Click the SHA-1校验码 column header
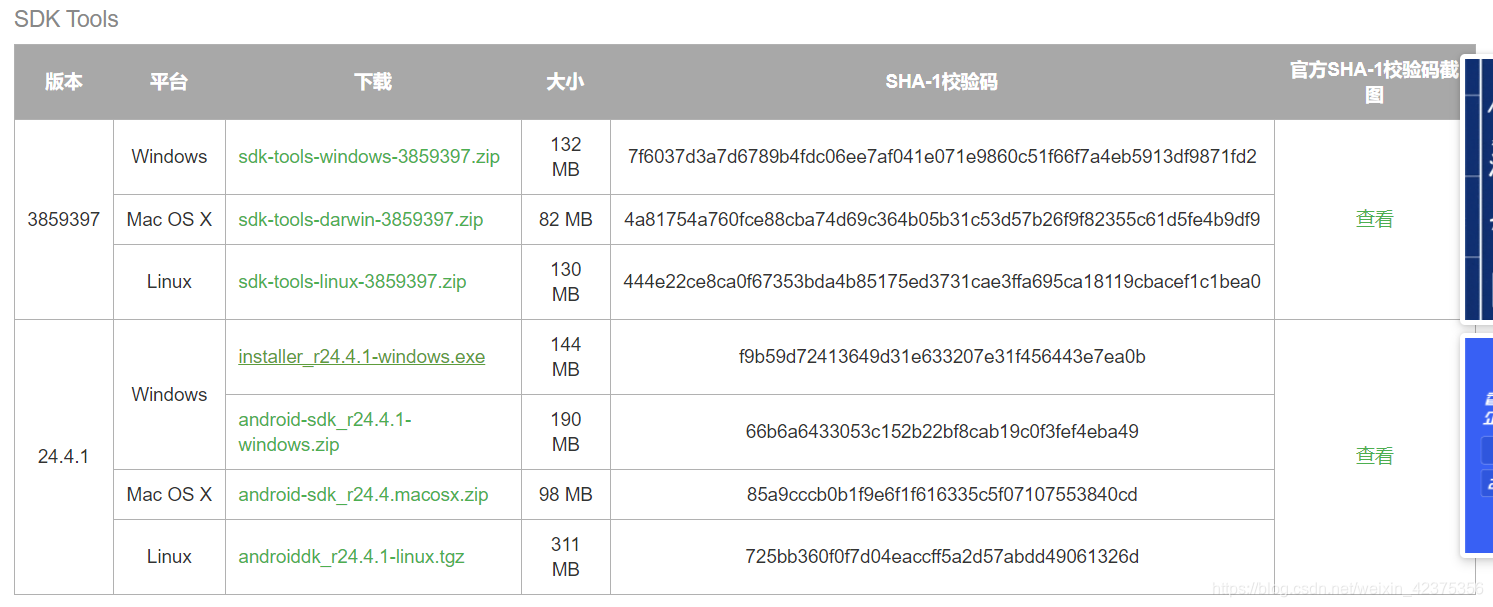 click(x=940, y=82)
